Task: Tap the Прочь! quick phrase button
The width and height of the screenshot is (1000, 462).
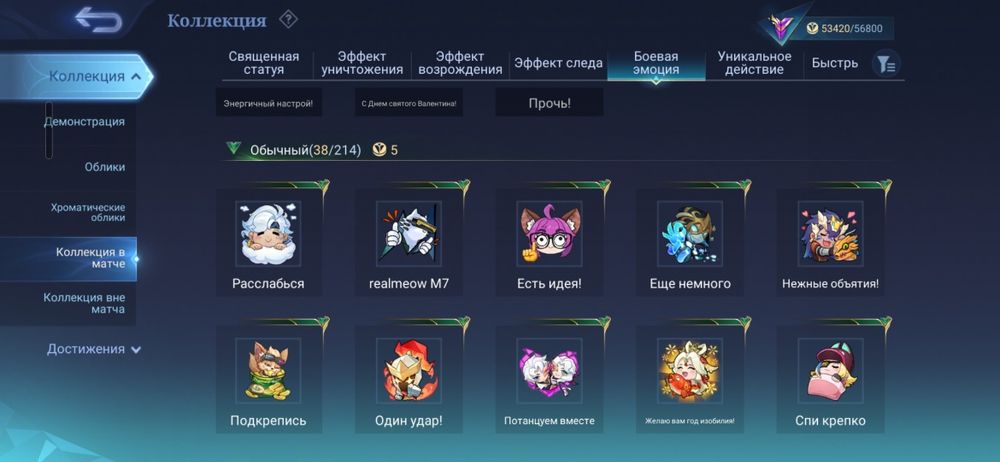Action: point(549,103)
